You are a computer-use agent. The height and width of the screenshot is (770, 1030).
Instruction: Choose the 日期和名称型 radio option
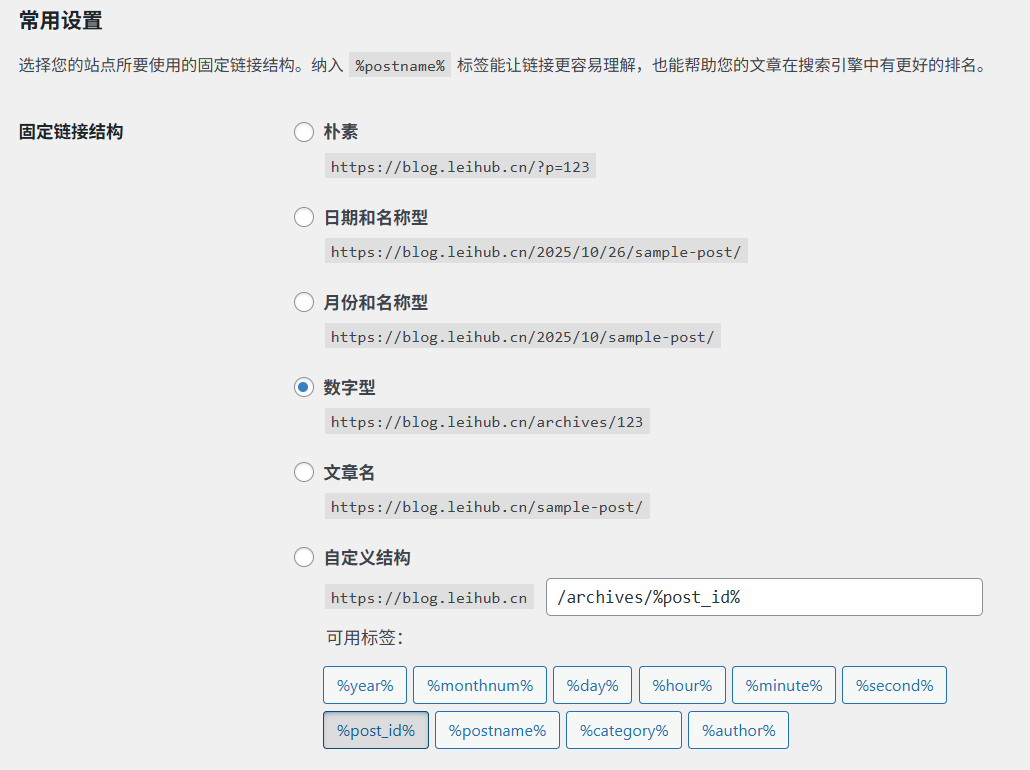point(304,217)
